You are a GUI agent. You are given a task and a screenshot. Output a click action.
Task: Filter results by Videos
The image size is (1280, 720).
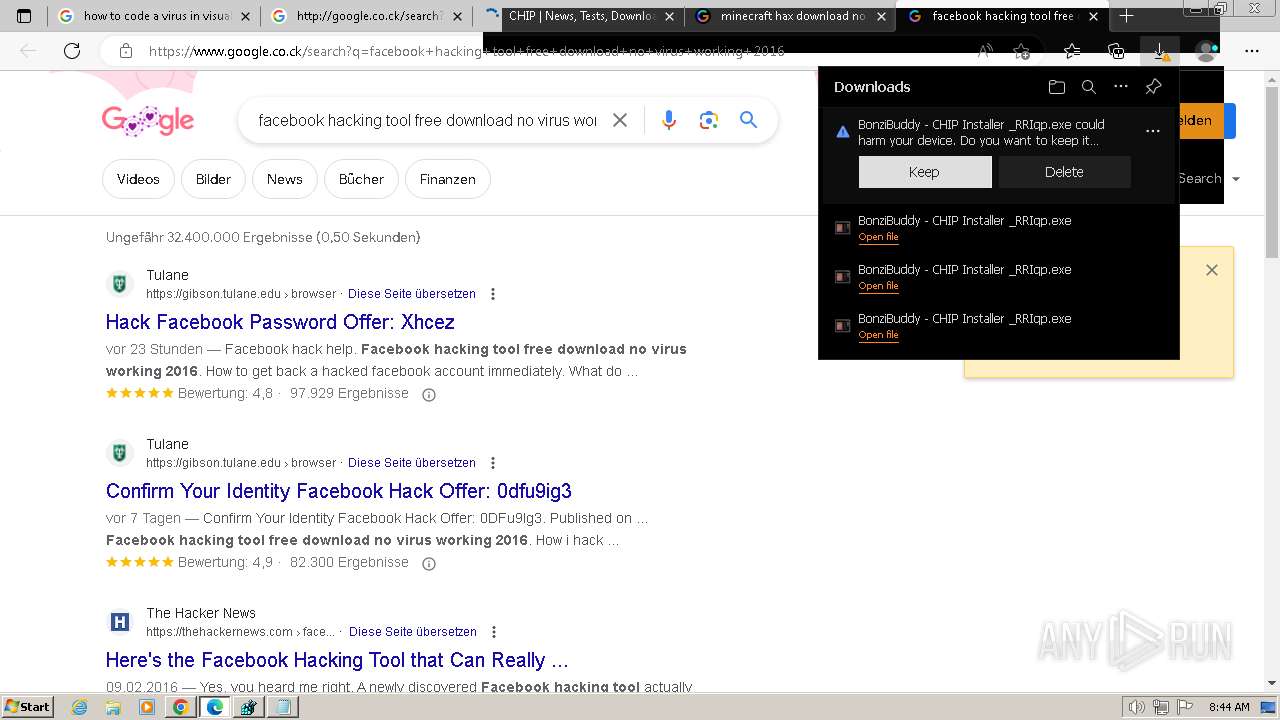click(138, 179)
